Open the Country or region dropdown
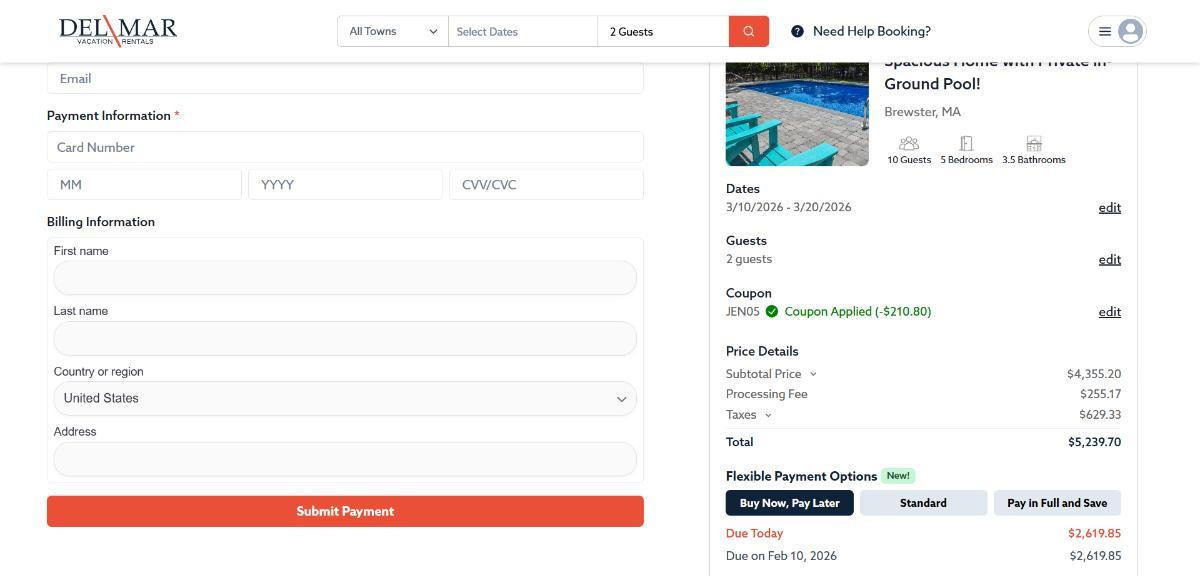The width and height of the screenshot is (1200, 576). pos(345,398)
